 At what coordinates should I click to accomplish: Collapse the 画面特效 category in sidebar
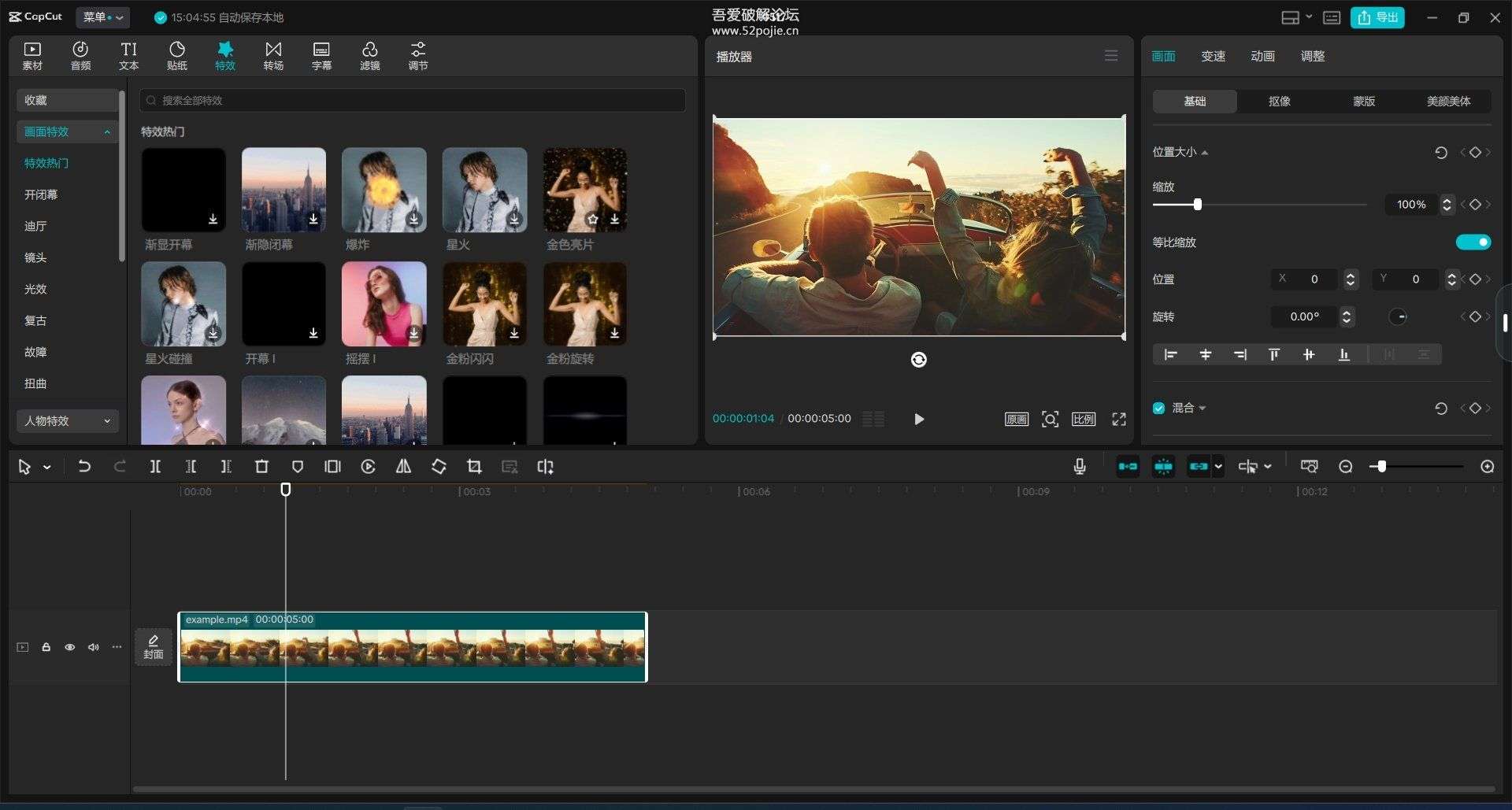coord(108,131)
